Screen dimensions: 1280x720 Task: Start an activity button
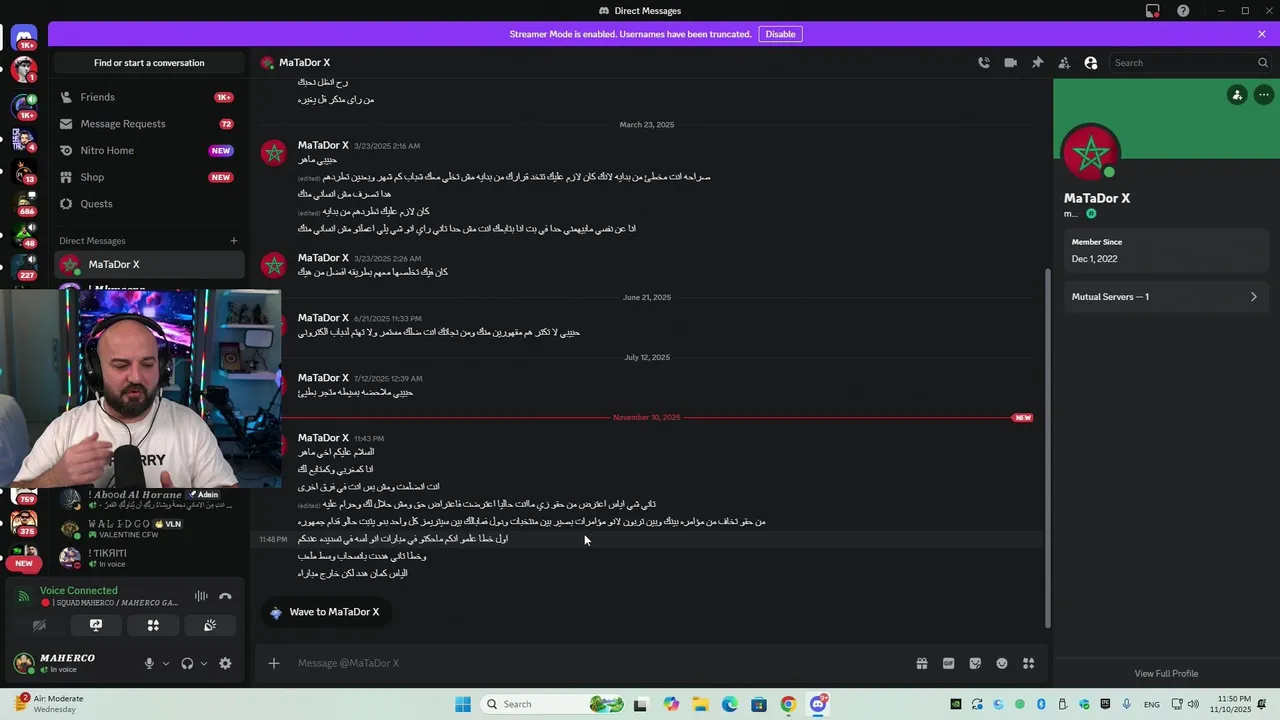pyautogui.click(x=153, y=625)
